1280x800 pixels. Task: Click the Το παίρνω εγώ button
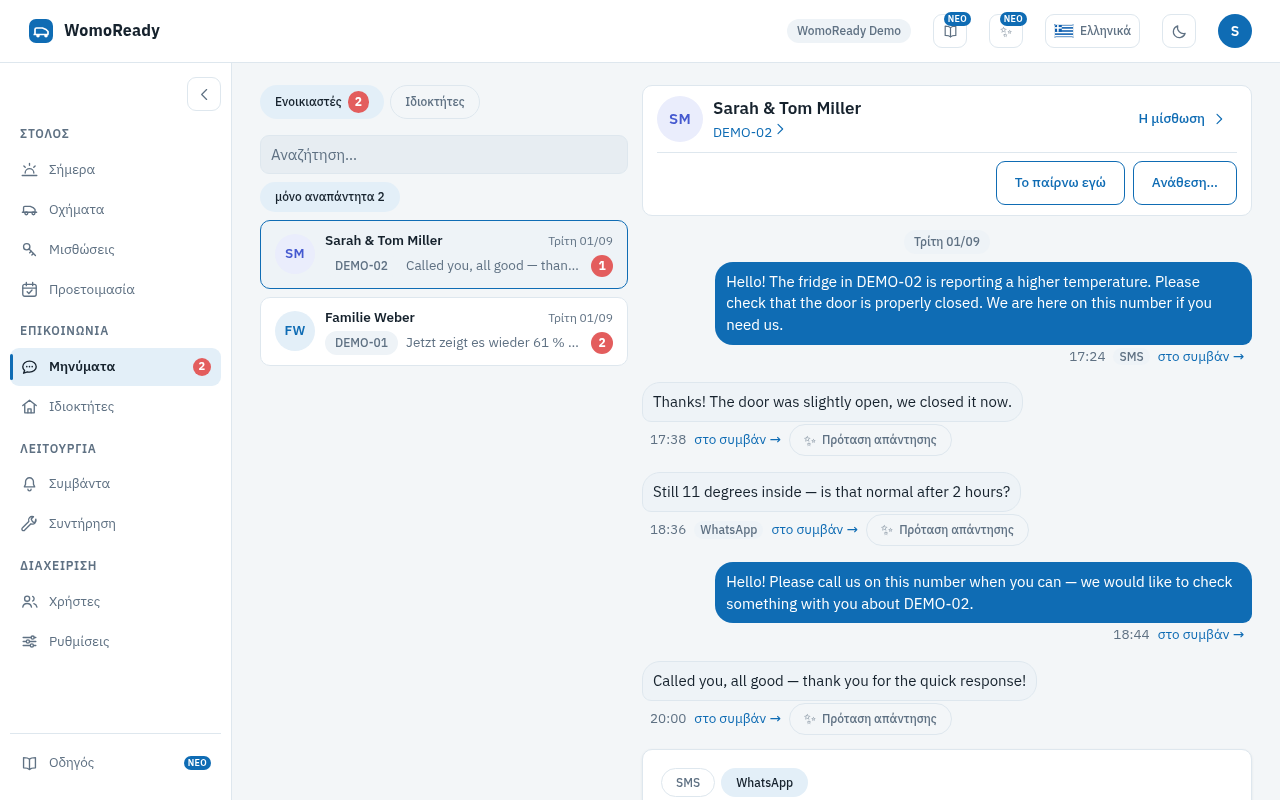coord(1060,183)
